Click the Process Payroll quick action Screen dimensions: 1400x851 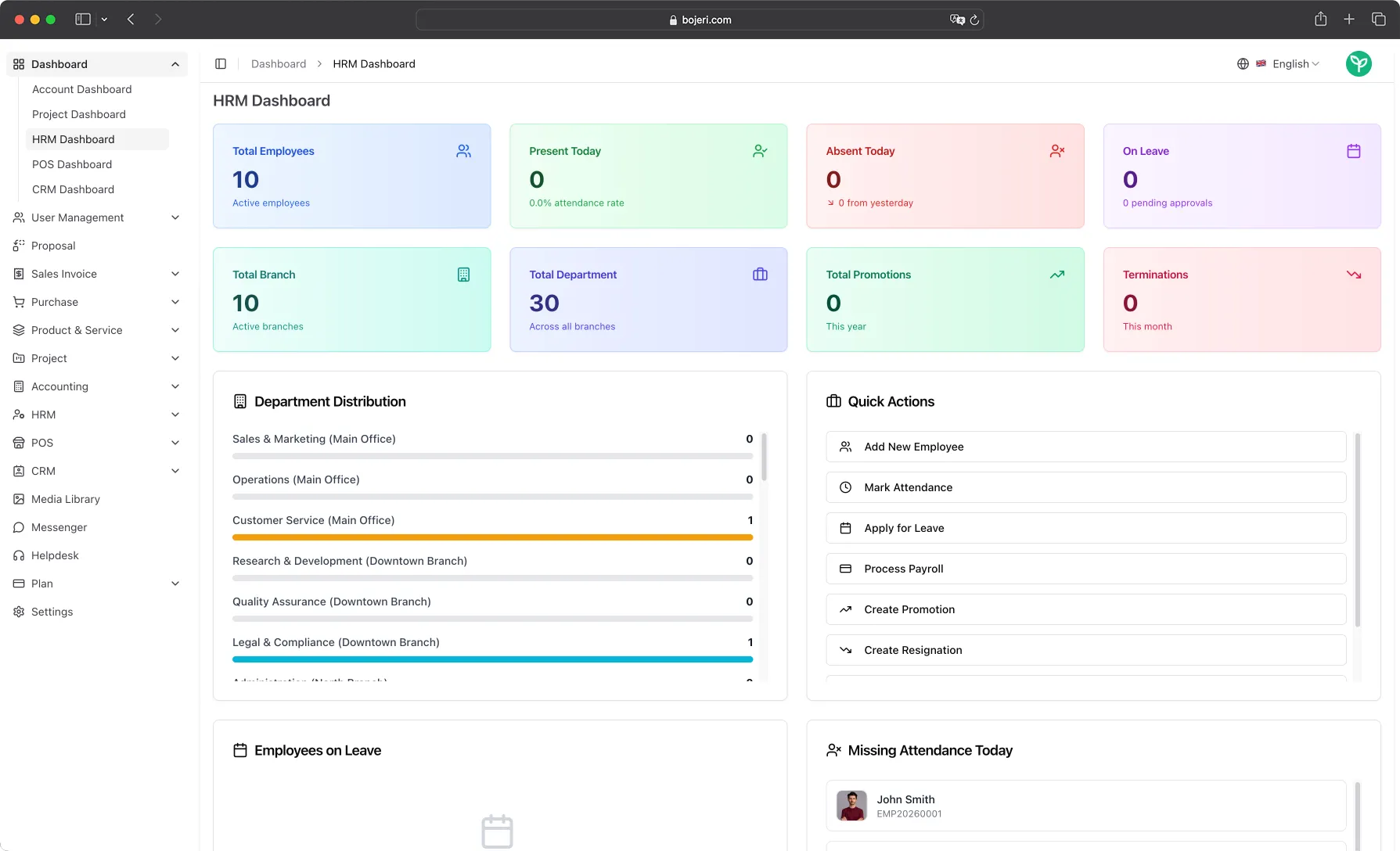coord(1085,569)
